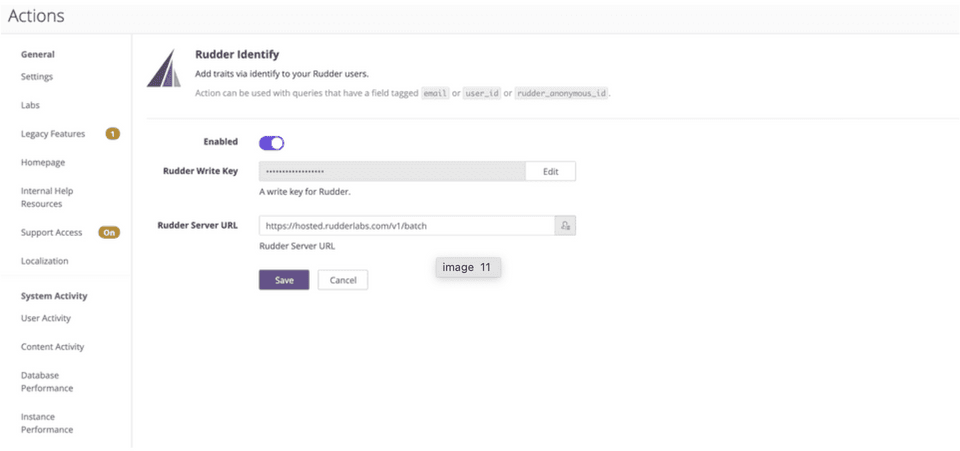Open Content Activity page

pyautogui.click(x=53, y=346)
